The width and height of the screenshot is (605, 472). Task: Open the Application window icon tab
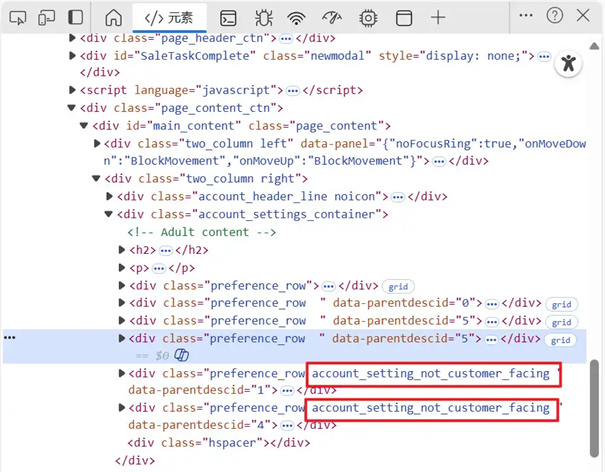point(404,18)
